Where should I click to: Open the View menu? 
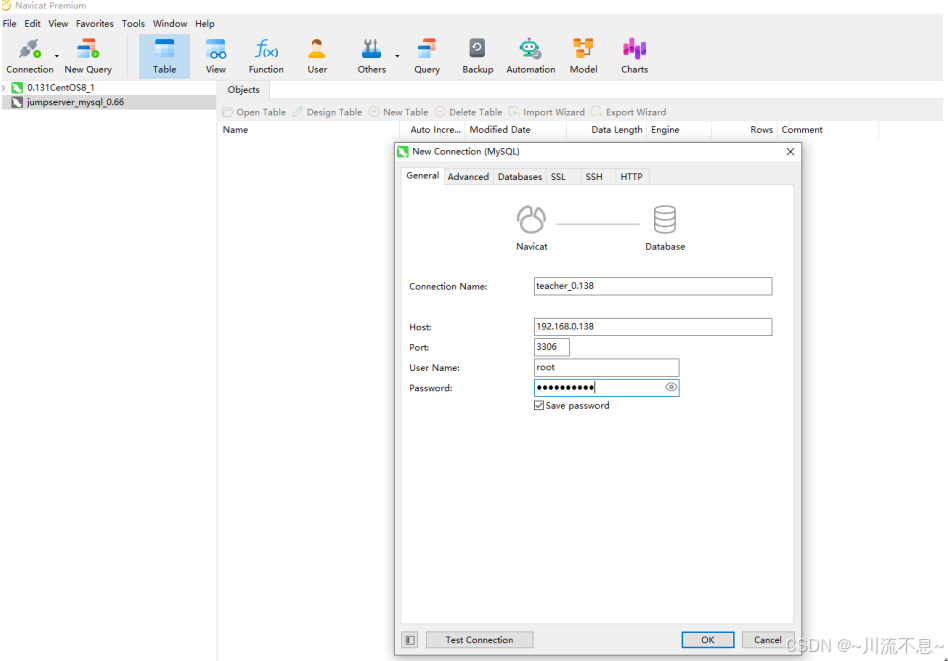coord(58,24)
